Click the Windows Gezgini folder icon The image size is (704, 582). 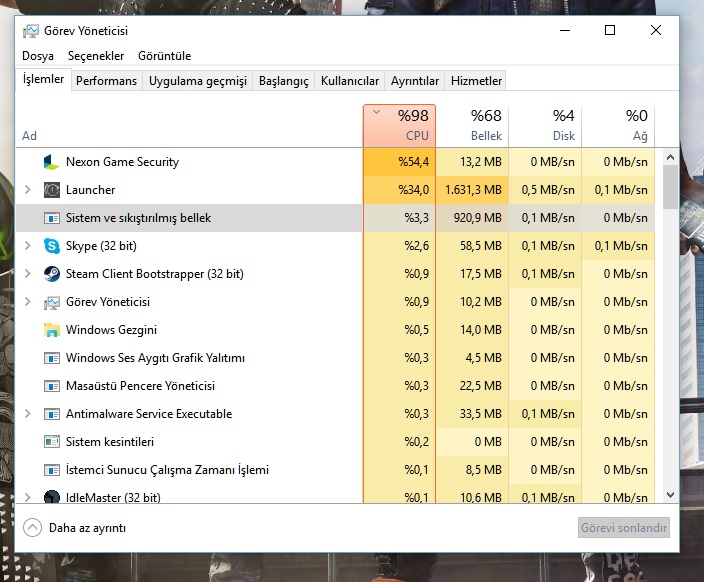(x=52, y=330)
